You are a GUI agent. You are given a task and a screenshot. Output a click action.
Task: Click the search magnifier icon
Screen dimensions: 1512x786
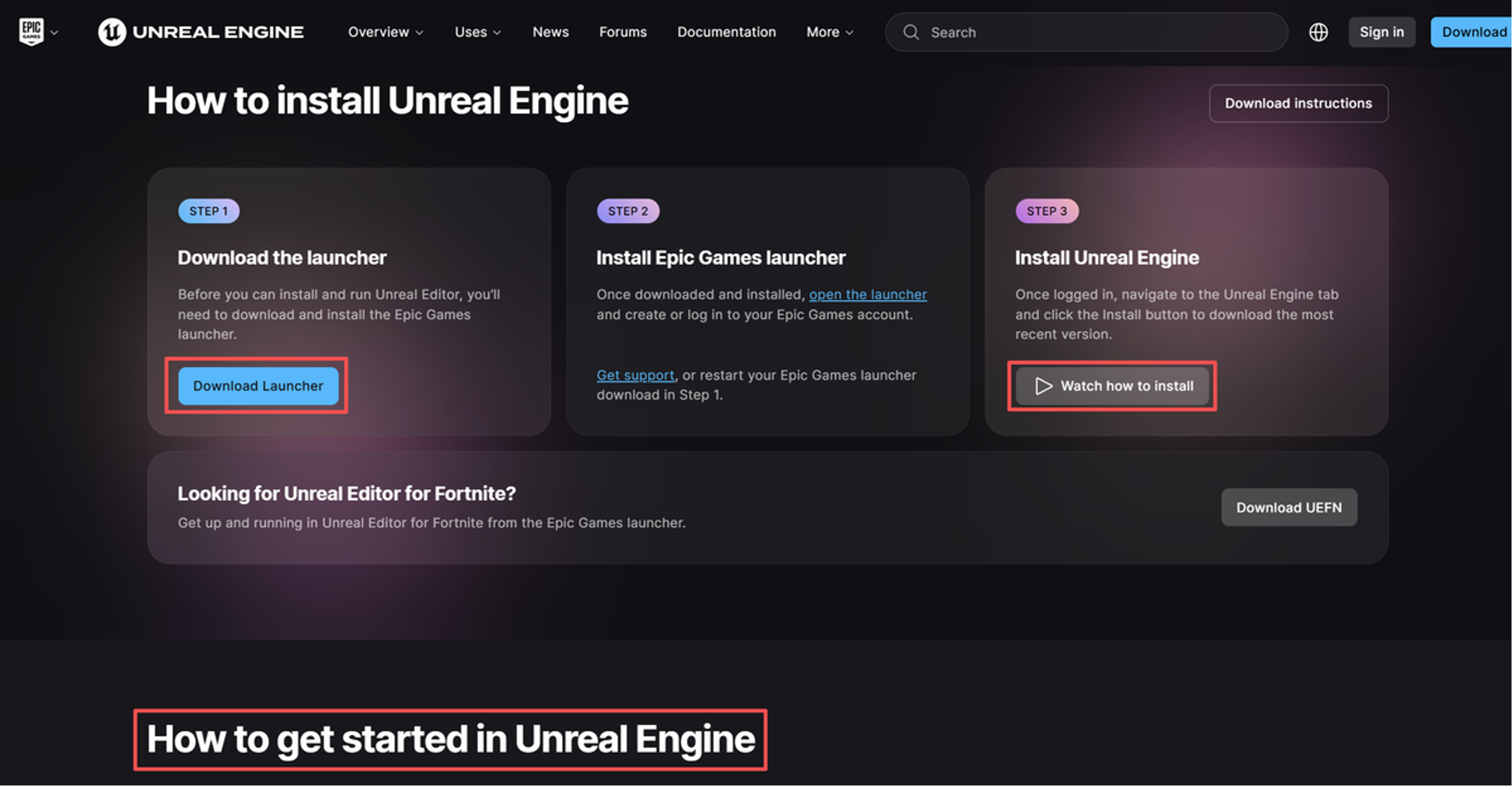click(911, 32)
